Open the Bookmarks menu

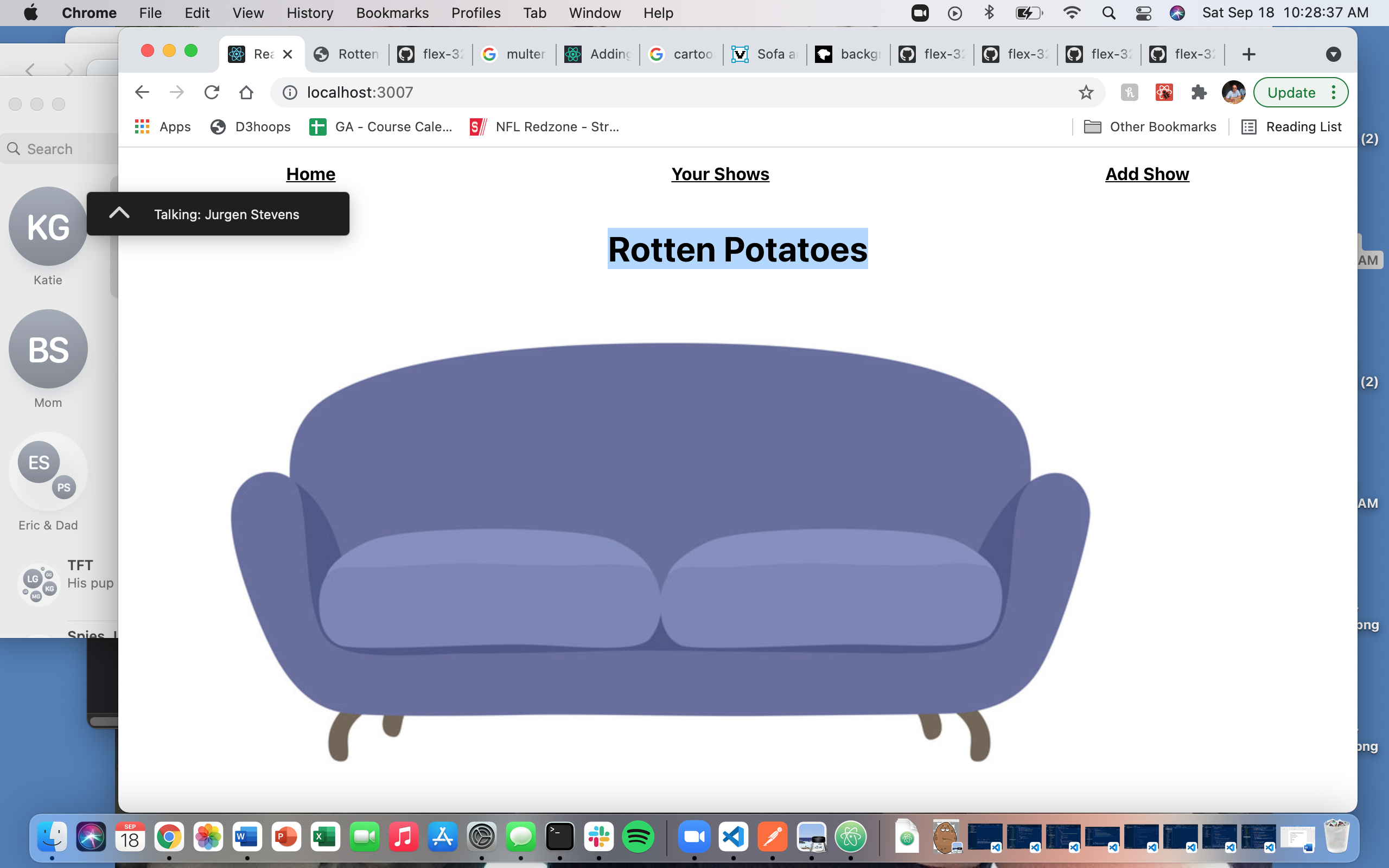pyautogui.click(x=392, y=12)
